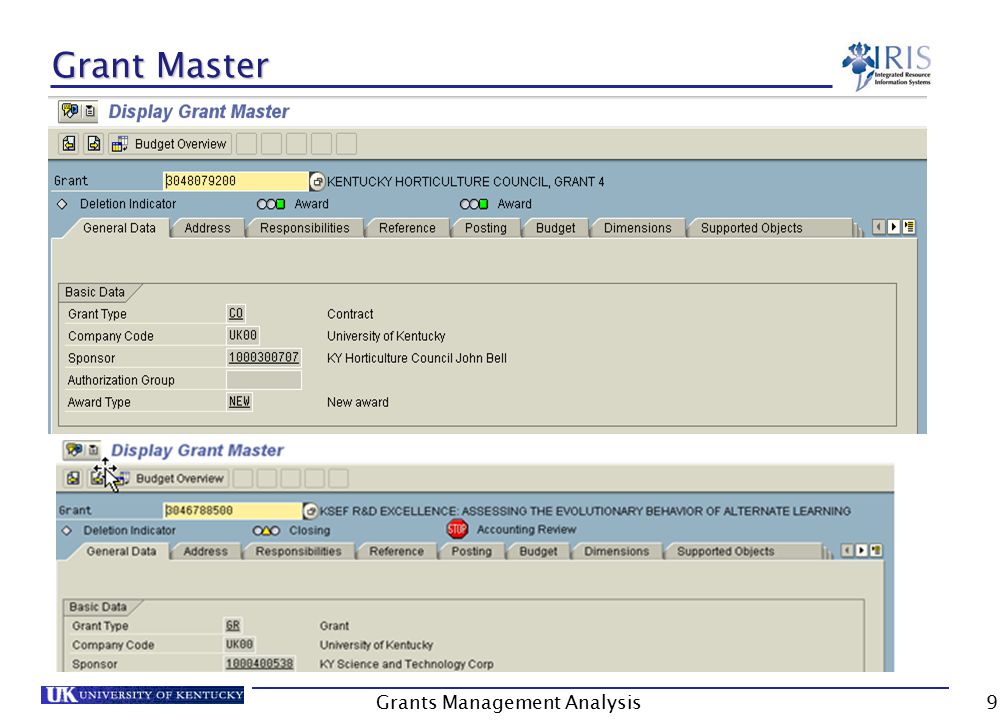1008x720 pixels.
Task: Click Sponsor number 1000300707
Action: pos(264,357)
